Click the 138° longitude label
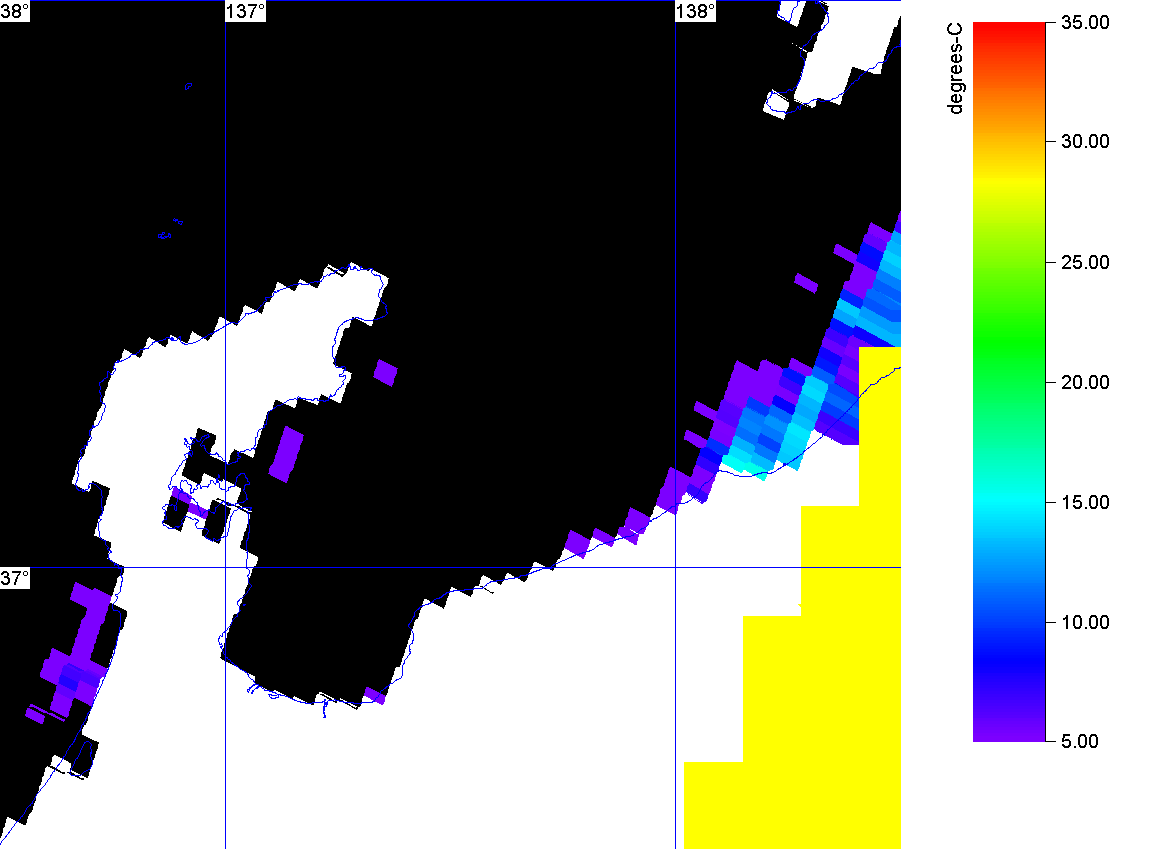This screenshot has height=849, width=1166. 695,11
